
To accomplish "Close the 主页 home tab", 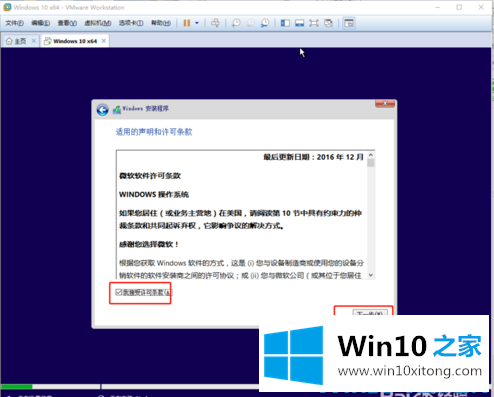I will click(34, 41).
